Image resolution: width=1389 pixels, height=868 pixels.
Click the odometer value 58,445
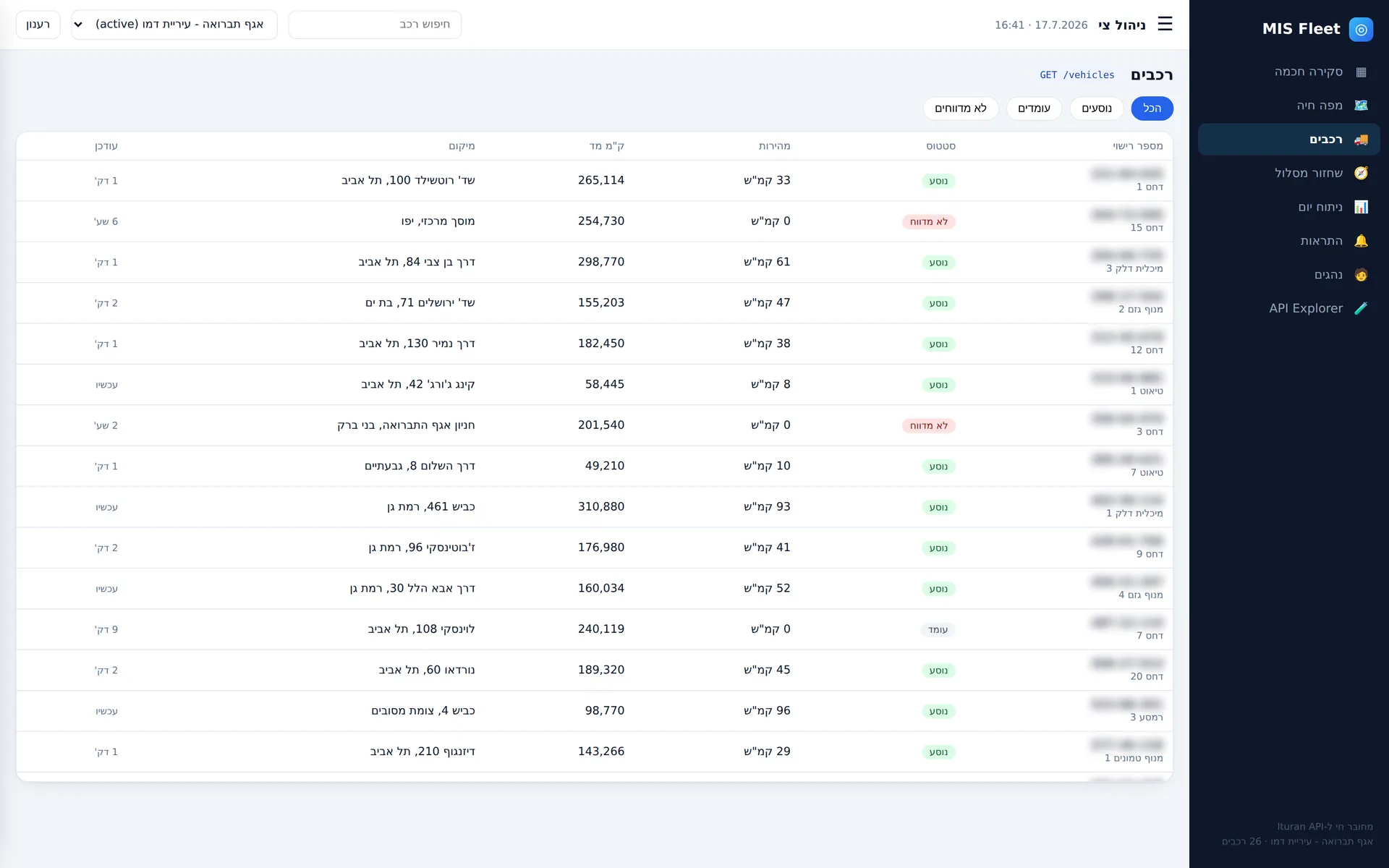[x=605, y=385]
